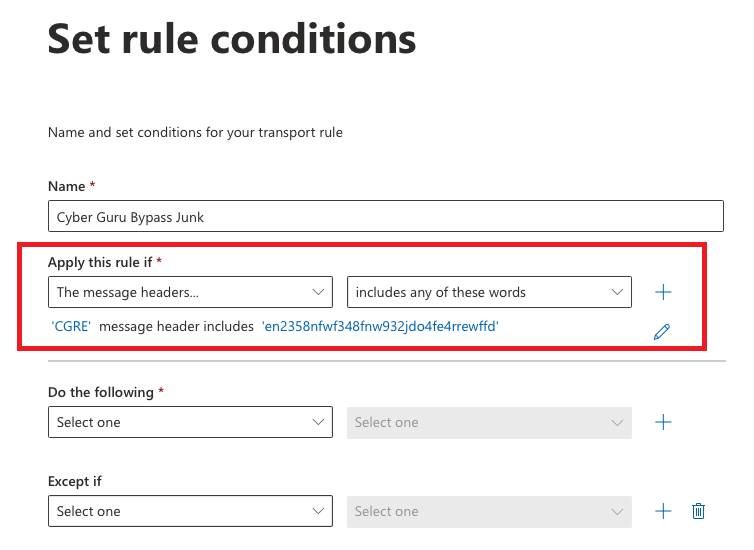This screenshot has height=550, width=754.
Task: Click the disabled Except if second dropdown
Action: pos(489,512)
